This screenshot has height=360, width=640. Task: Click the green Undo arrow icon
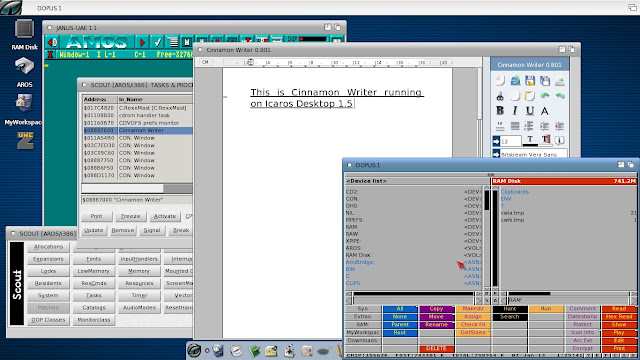tap(545, 96)
